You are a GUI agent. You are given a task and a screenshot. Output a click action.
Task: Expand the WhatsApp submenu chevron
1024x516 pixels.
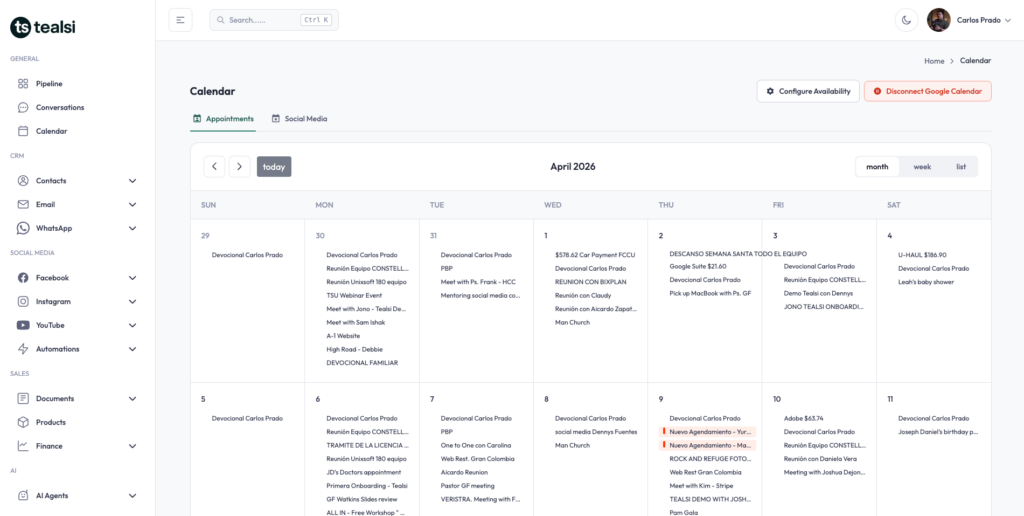pyautogui.click(x=132, y=228)
